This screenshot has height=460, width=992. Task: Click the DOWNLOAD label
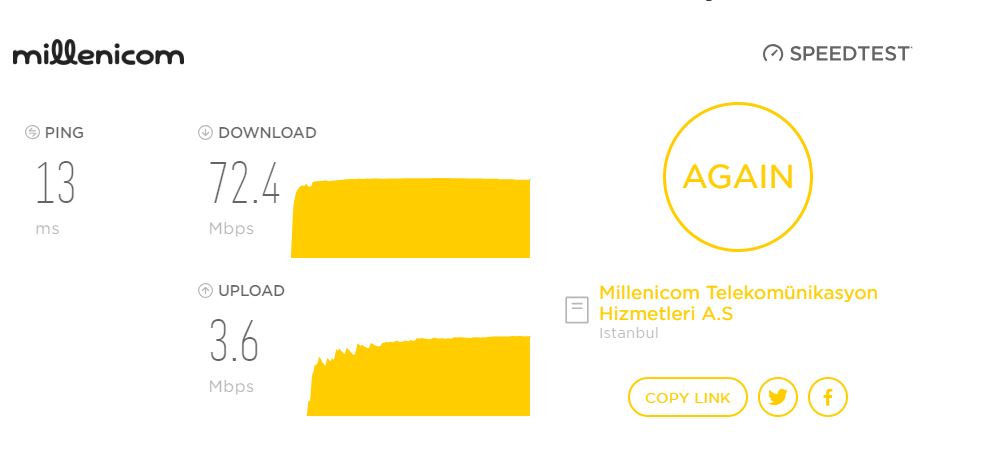pyautogui.click(x=267, y=133)
